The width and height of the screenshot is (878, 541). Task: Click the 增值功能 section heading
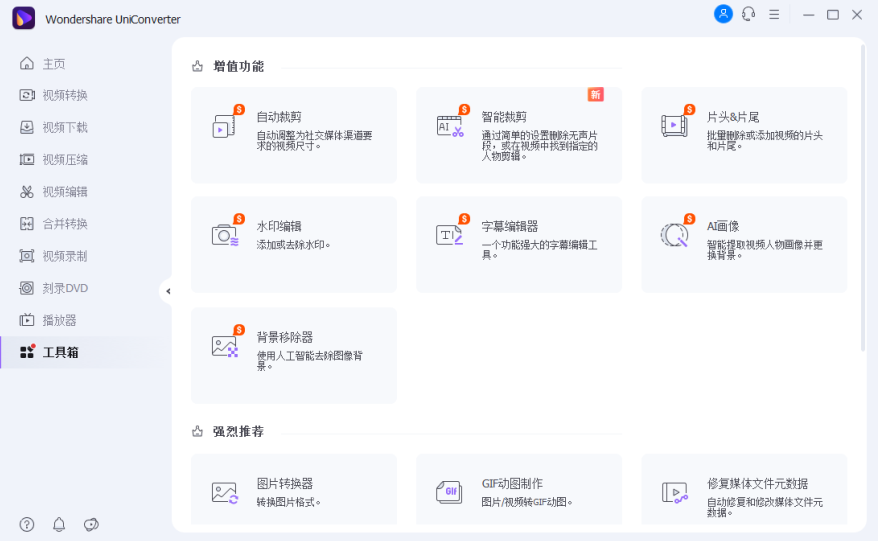(239, 66)
